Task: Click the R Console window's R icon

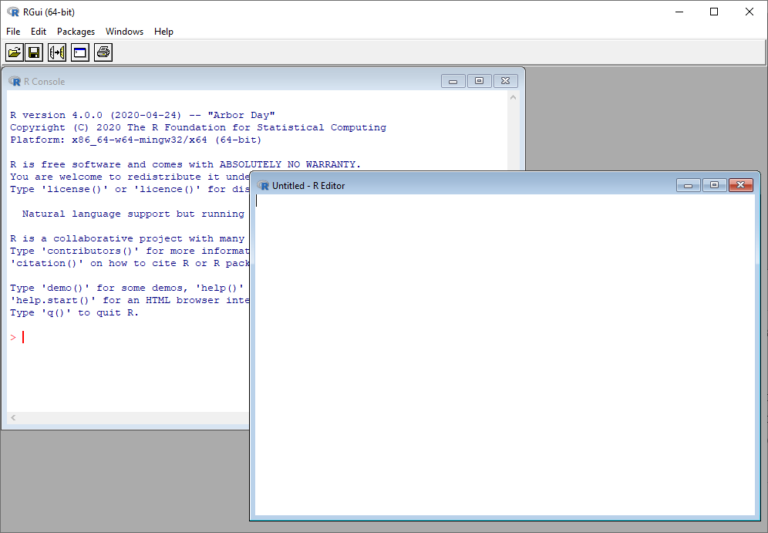Action: [x=15, y=82]
